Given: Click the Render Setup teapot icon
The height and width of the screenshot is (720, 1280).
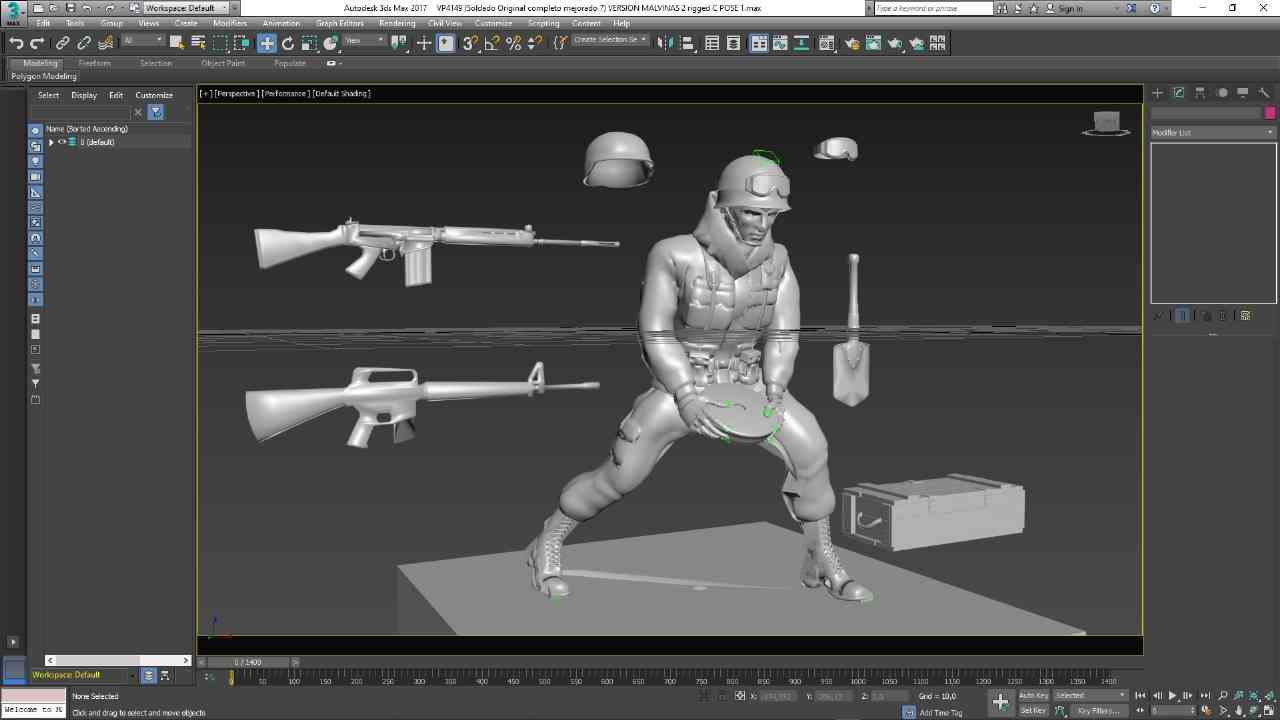Looking at the screenshot, I should pos(852,43).
